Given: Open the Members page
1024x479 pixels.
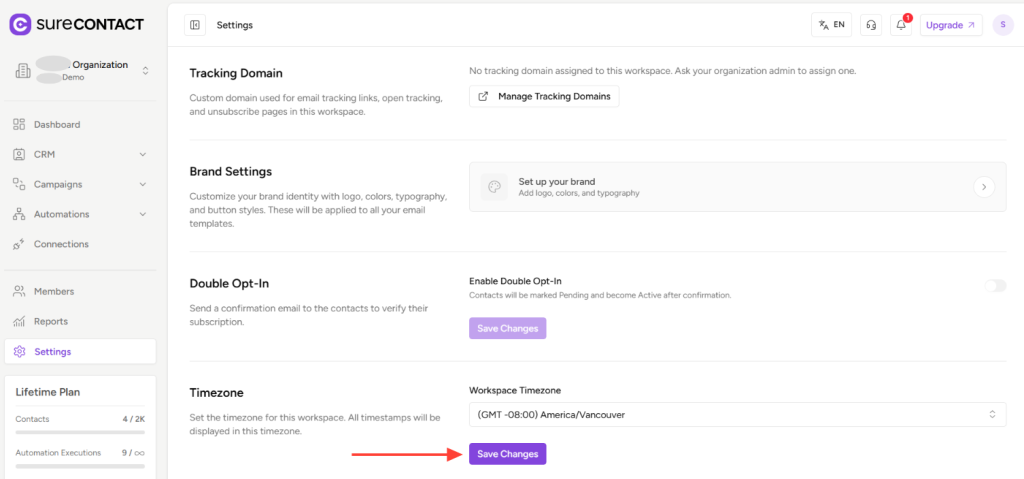Looking at the screenshot, I should pos(53,291).
